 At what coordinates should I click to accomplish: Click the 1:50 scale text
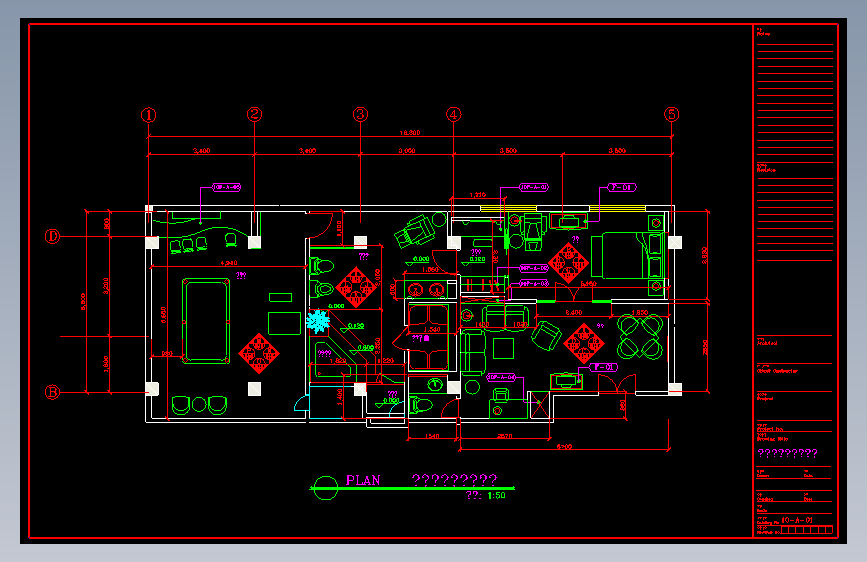click(497, 496)
